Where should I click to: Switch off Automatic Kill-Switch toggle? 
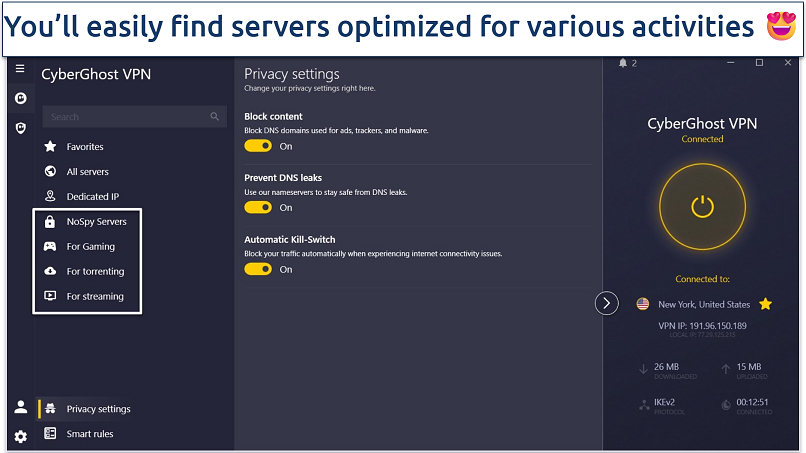(x=258, y=269)
